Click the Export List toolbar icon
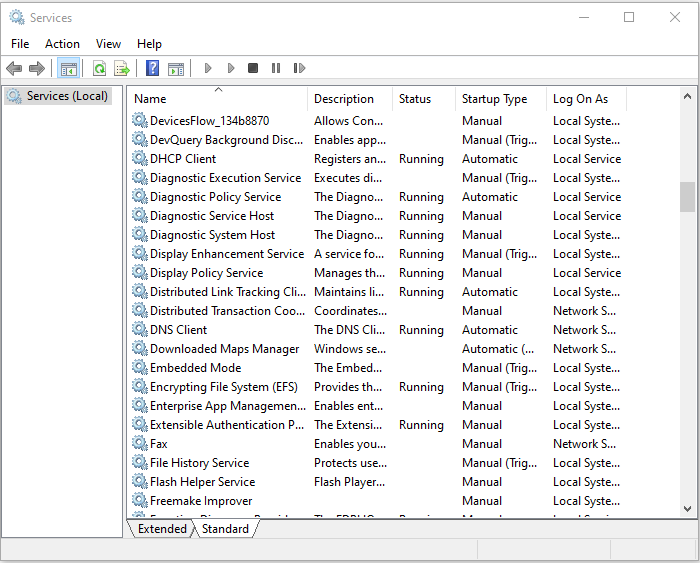Viewport: 700px width, 563px height. (122, 68)
